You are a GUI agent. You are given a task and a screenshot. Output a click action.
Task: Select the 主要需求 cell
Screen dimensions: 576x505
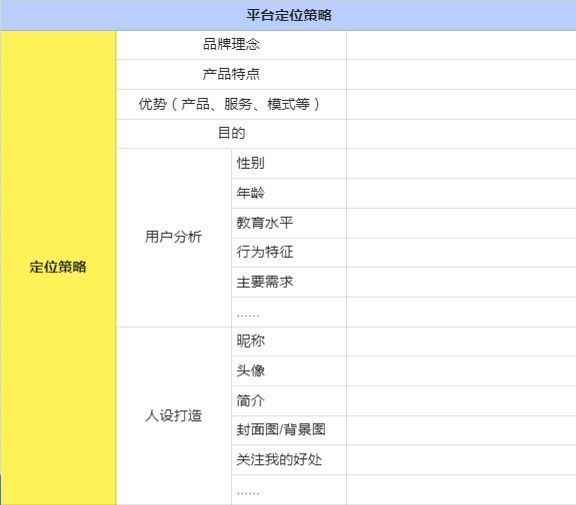(289, 282)
